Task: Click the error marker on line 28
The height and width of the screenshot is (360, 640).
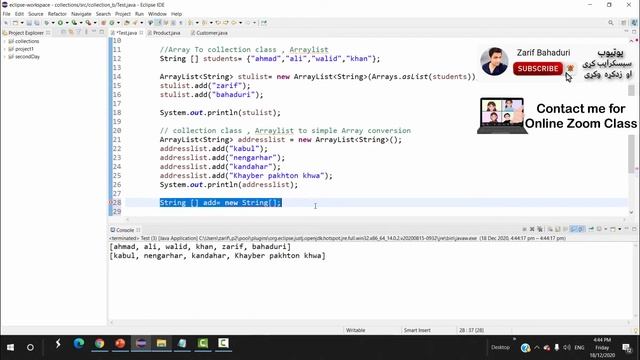Action: pos(110,202)
